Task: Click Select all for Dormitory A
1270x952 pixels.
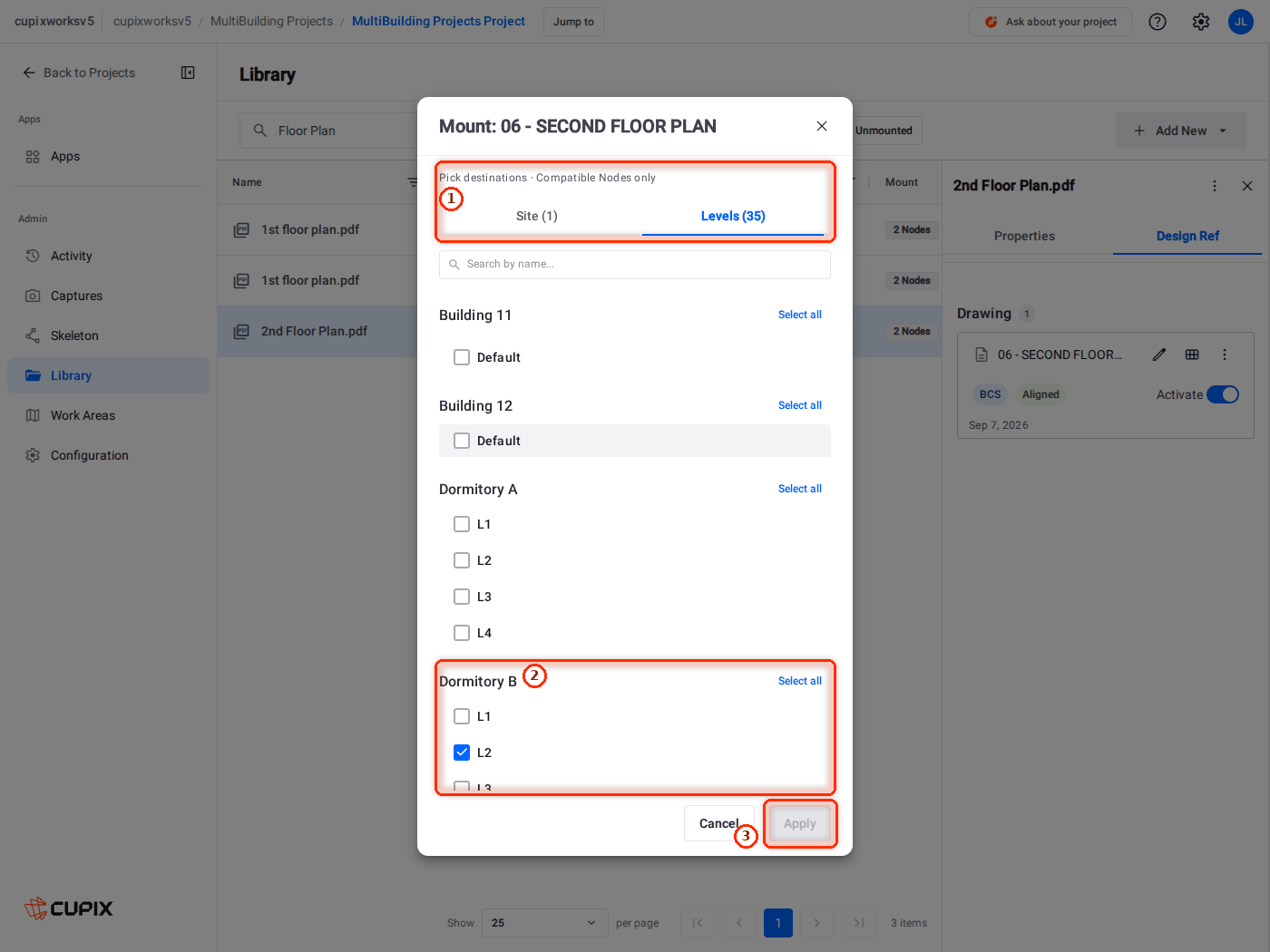Action: 800,489
